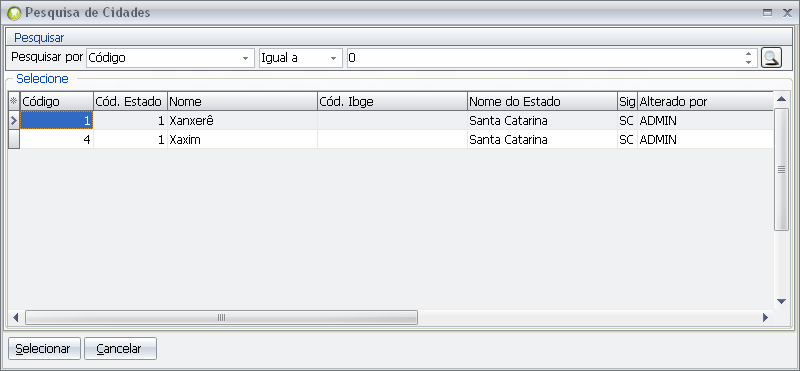The image size is (800, 371).
Task: Expand the Igual a condition dropdown
Action: (x=334, y=58)
